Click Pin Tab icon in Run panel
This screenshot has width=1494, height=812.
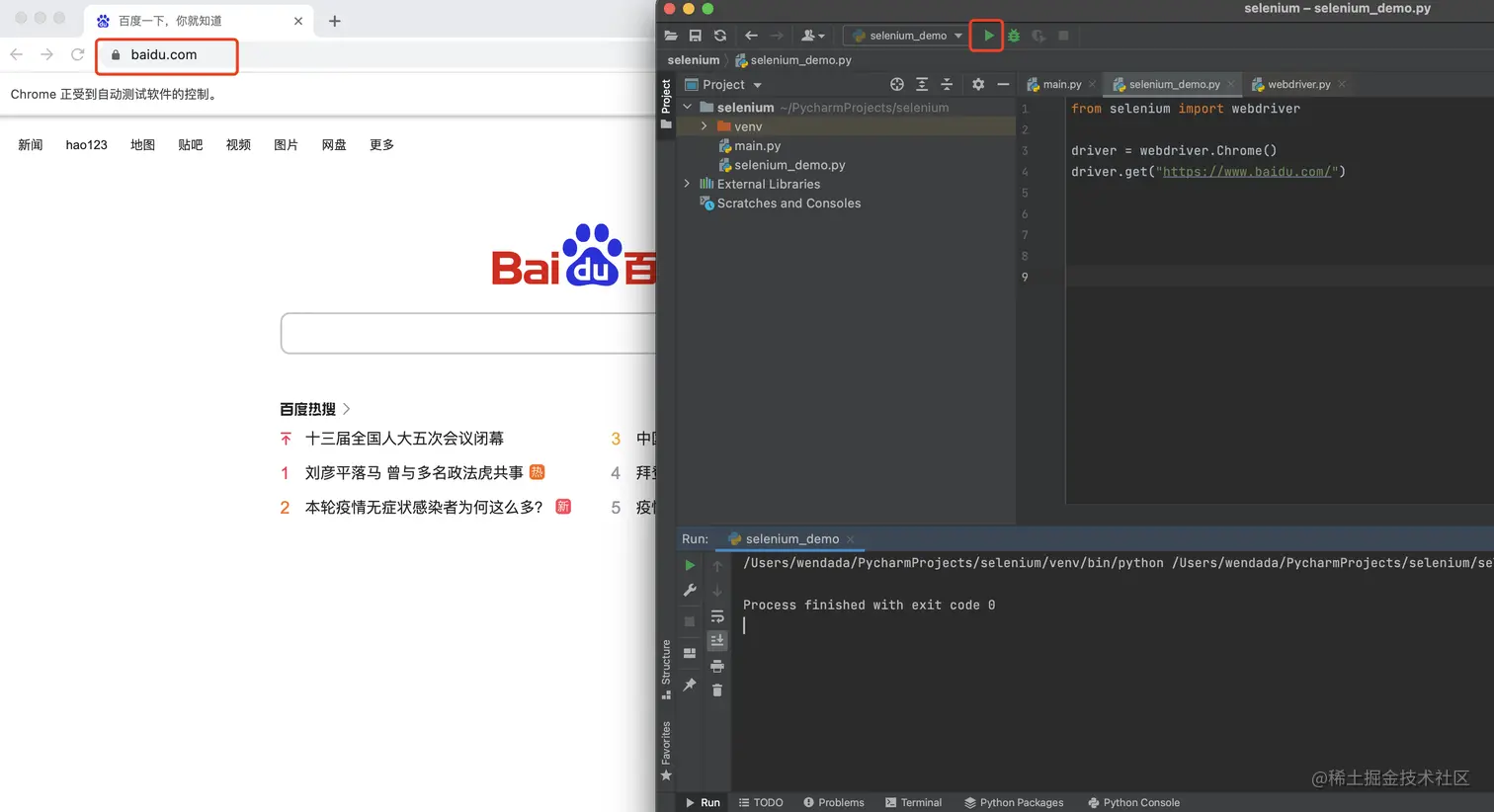coord(690,685)
